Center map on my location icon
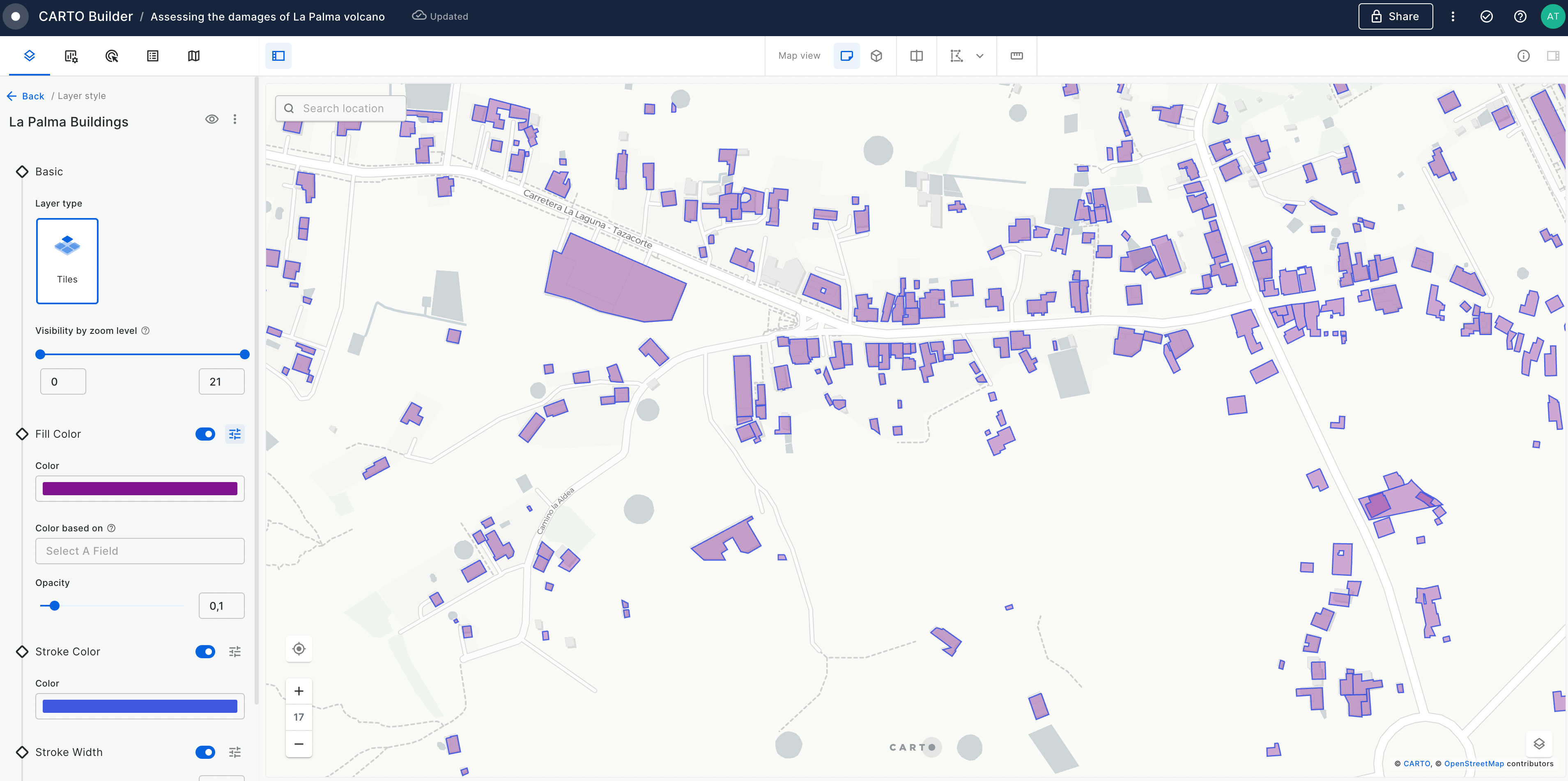 [299, 649]
